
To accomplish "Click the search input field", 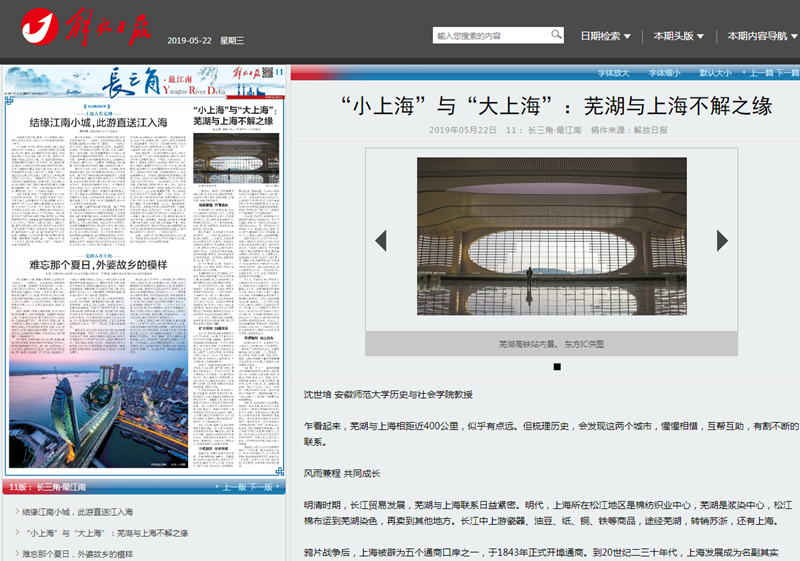I will point(491,36).
